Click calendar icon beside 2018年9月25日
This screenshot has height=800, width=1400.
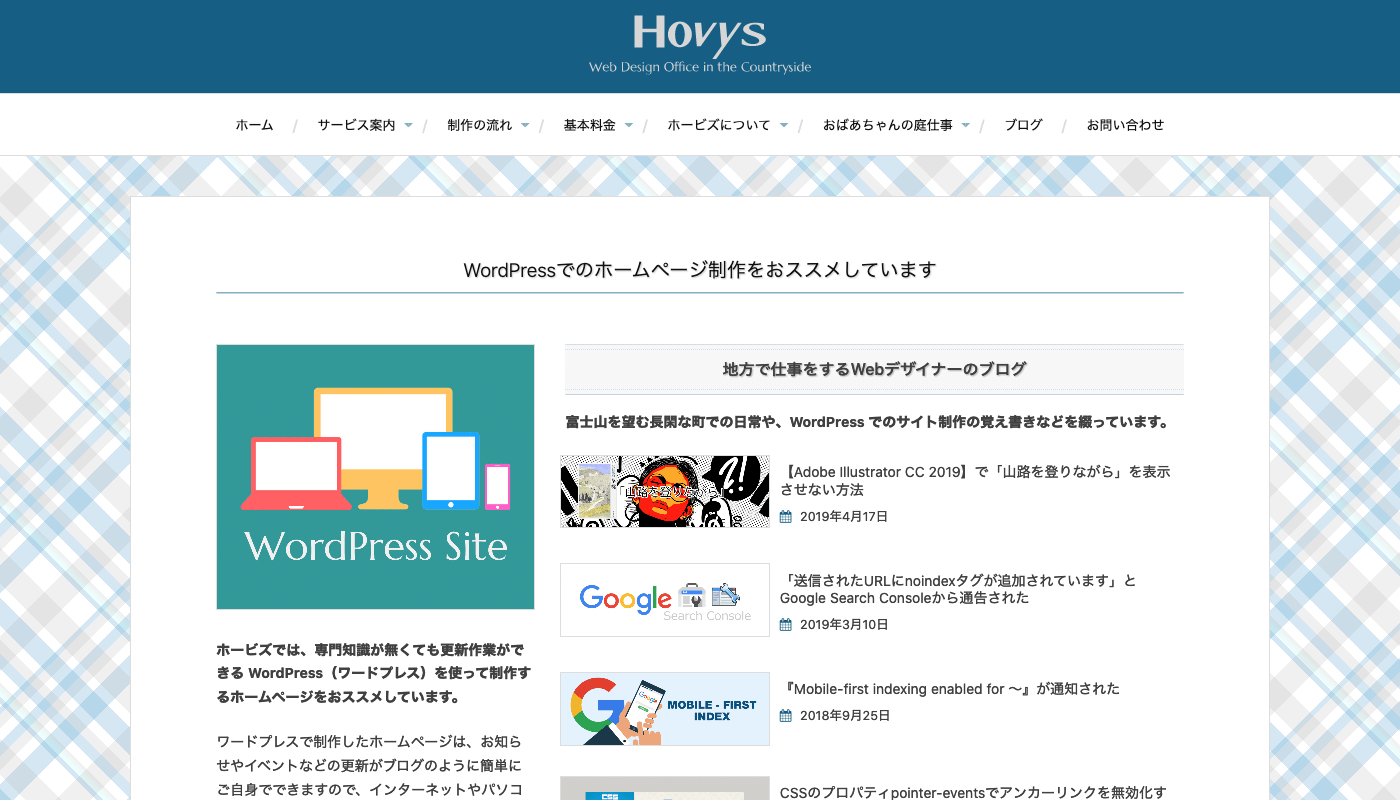(786, 716)
